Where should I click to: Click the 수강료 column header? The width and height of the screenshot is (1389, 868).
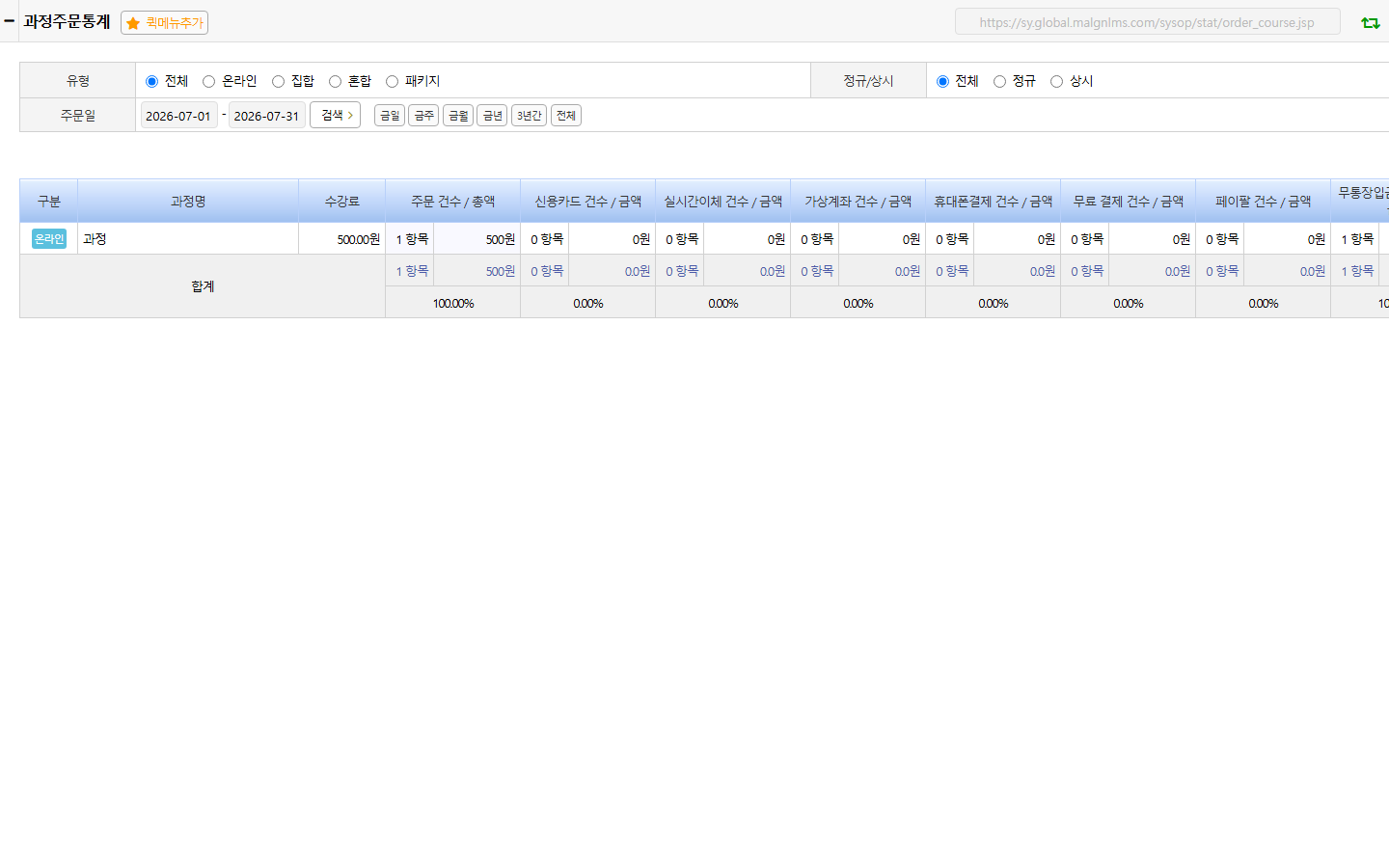coord(342,201)
